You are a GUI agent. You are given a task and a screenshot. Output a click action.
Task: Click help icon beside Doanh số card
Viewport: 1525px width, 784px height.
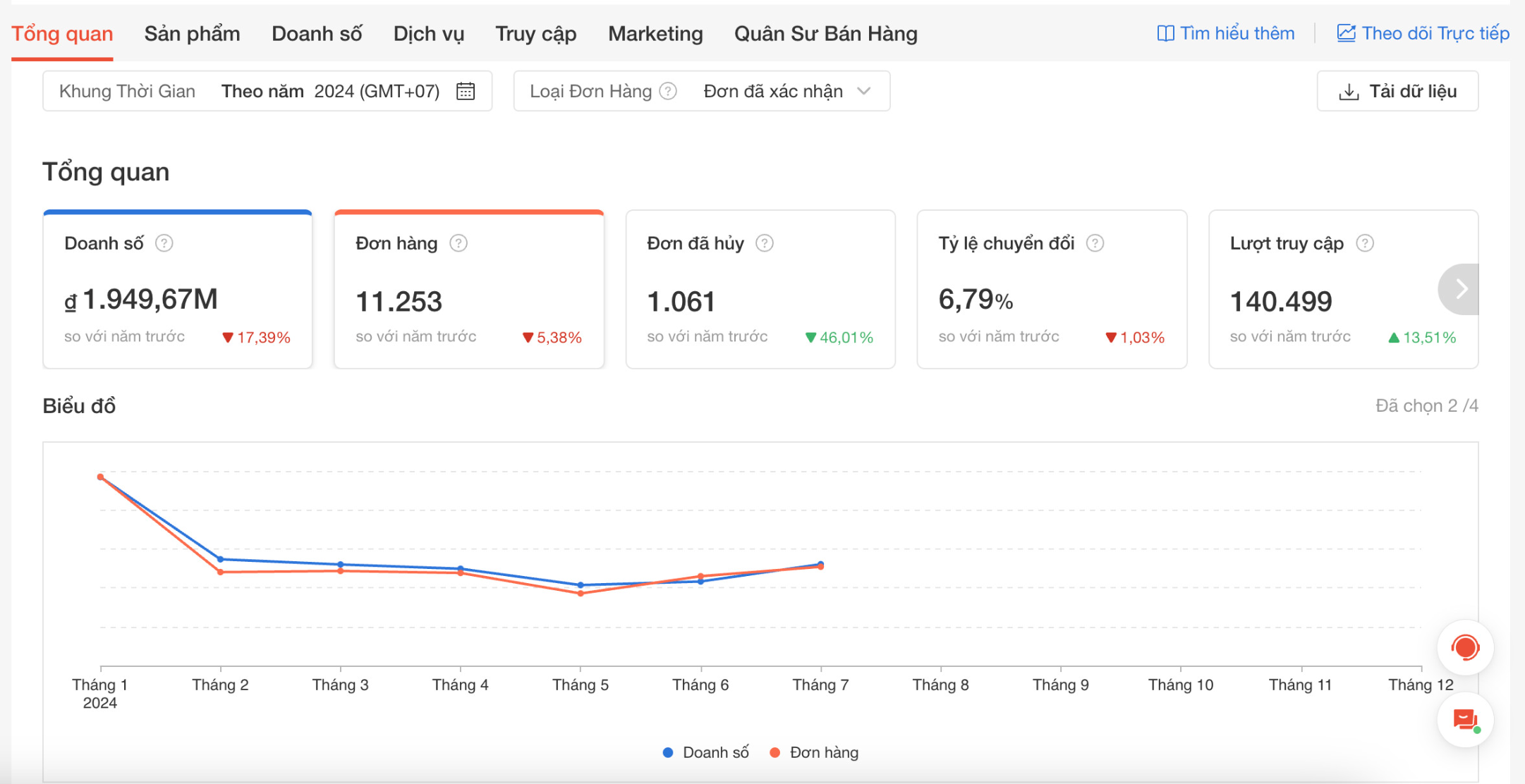(164, 243)
